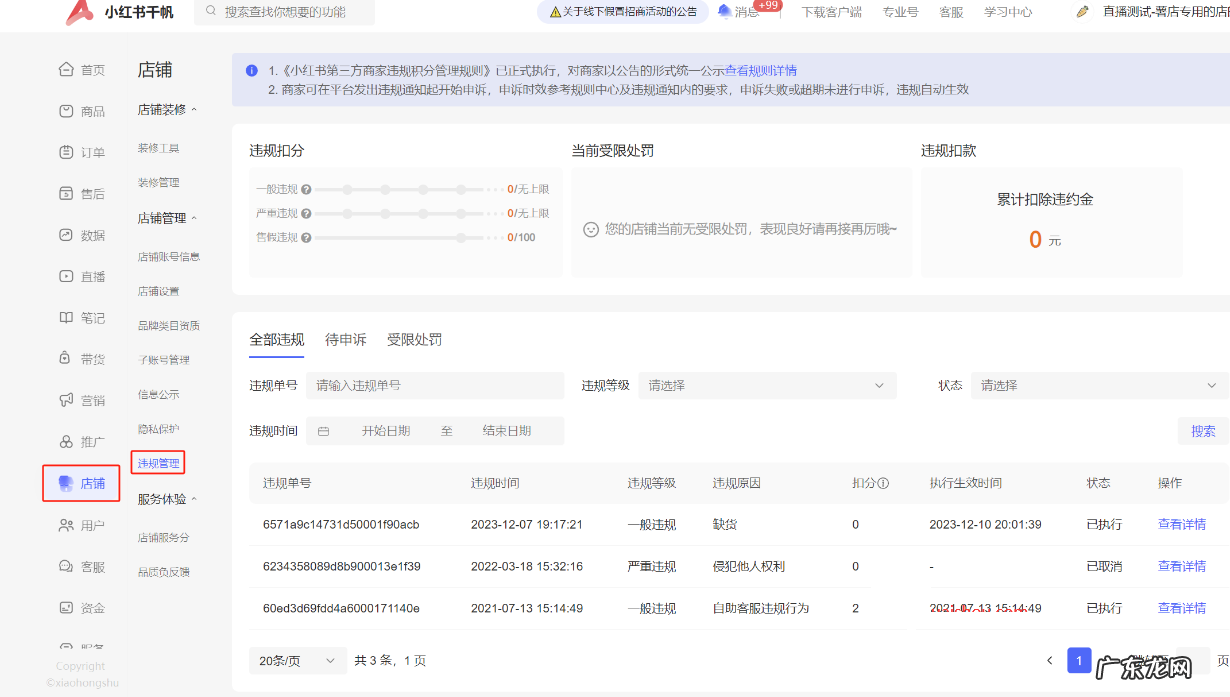Open the 营销 marketing megaphone icon

click(67, 400)
